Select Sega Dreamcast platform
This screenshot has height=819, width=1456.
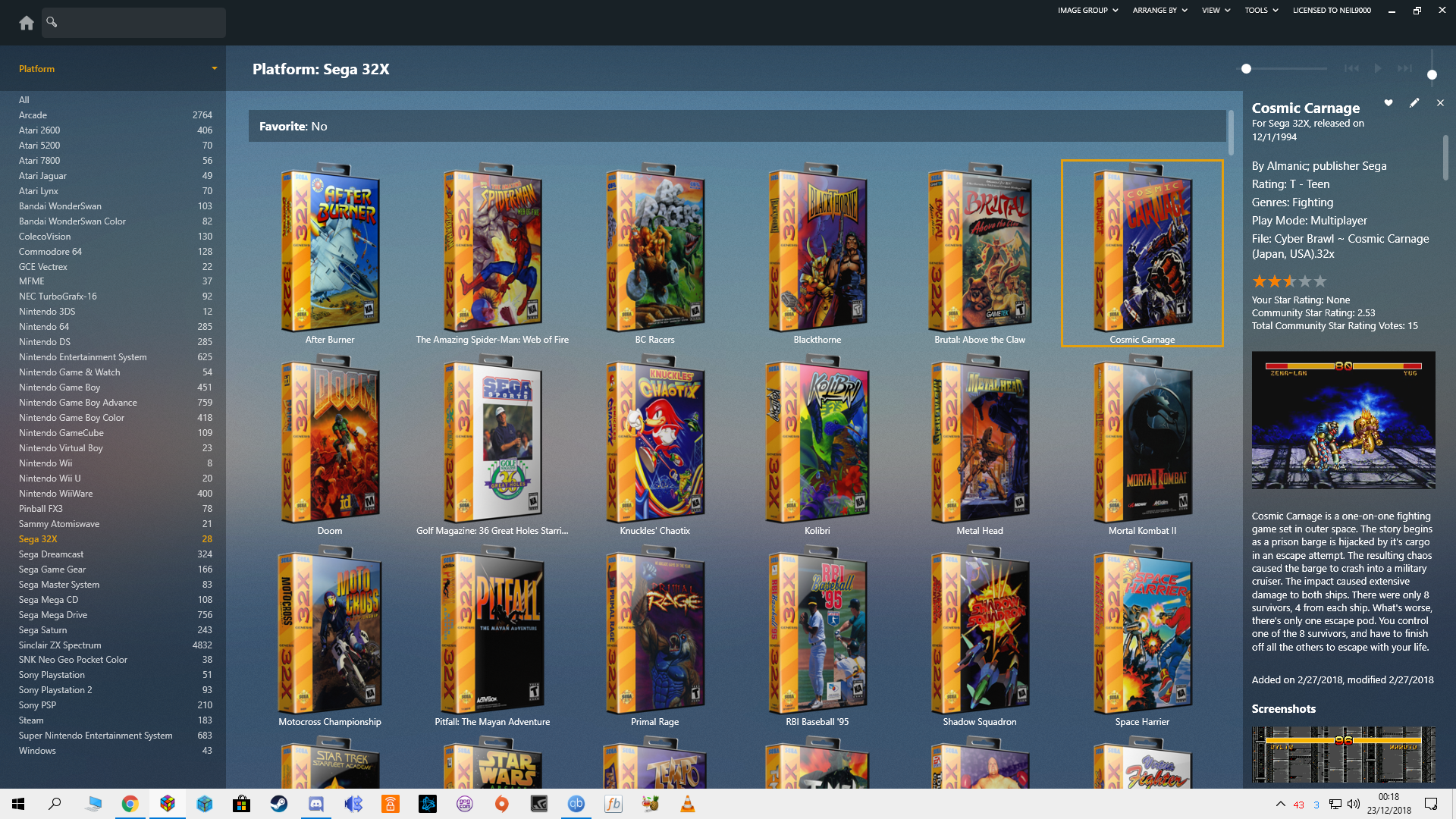tap(115, 554)
